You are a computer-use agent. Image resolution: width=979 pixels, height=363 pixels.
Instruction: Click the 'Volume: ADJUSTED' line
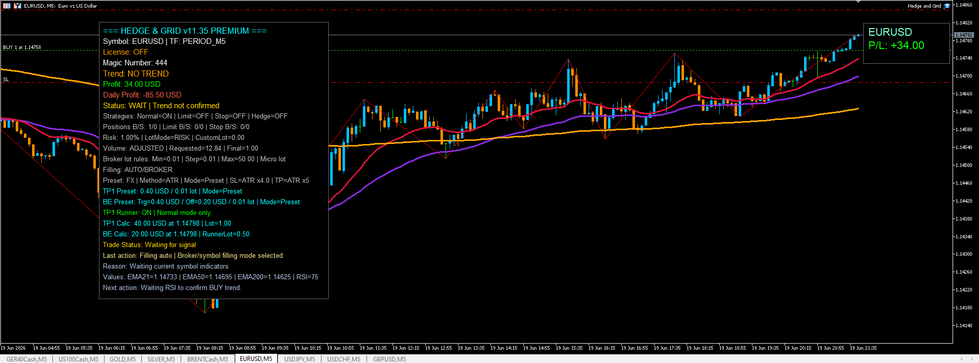[x=180, y=148]
